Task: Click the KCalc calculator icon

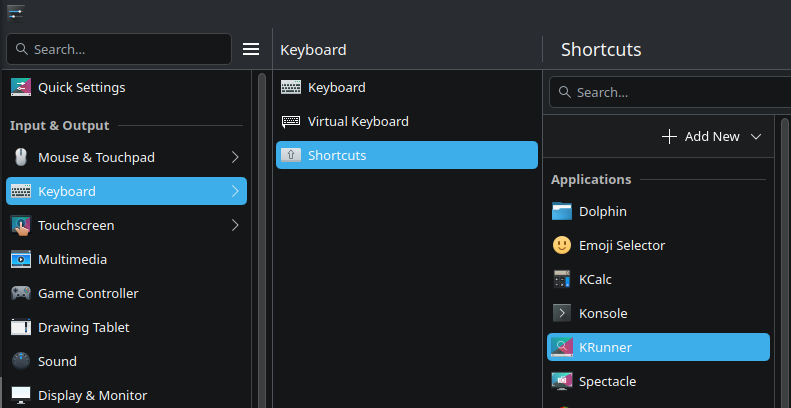Action: click(x=562, y=279)
